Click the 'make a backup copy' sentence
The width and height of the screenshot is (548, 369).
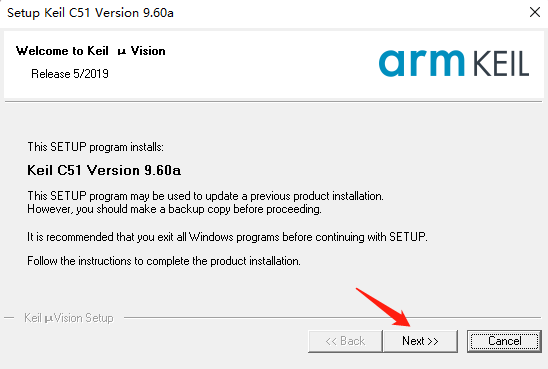pos(174,209)
